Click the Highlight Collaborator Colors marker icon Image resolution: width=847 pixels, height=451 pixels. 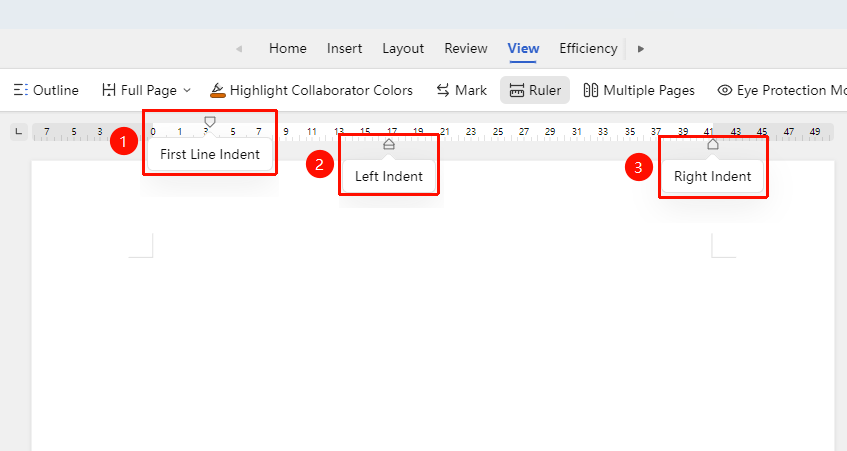point(217,90)
